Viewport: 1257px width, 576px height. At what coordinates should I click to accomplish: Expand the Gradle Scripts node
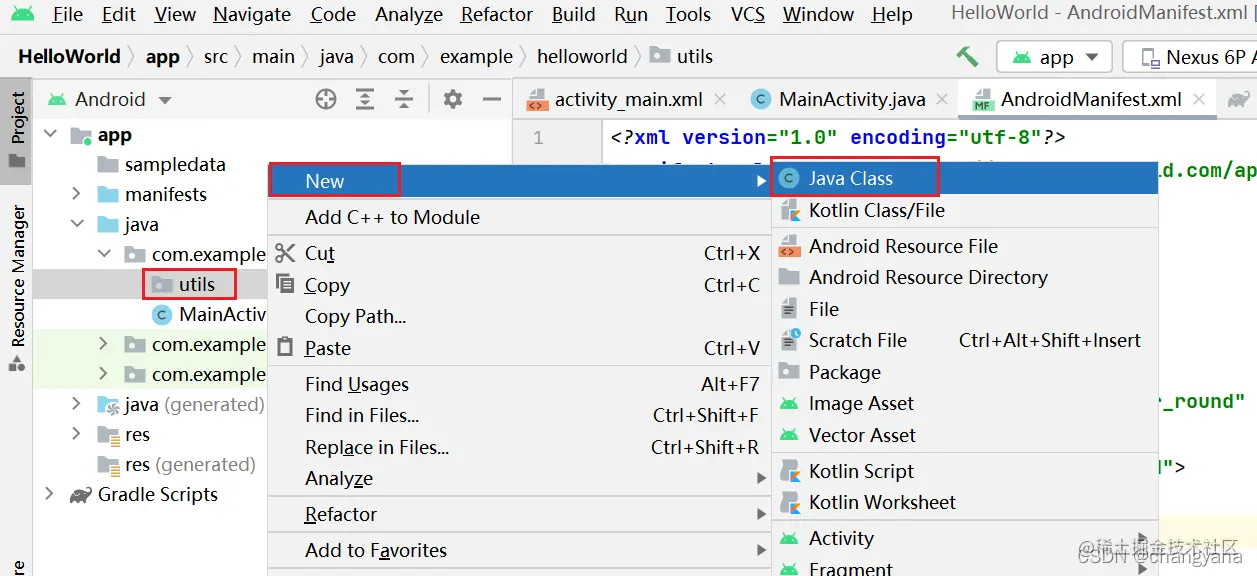click(50, 494)
